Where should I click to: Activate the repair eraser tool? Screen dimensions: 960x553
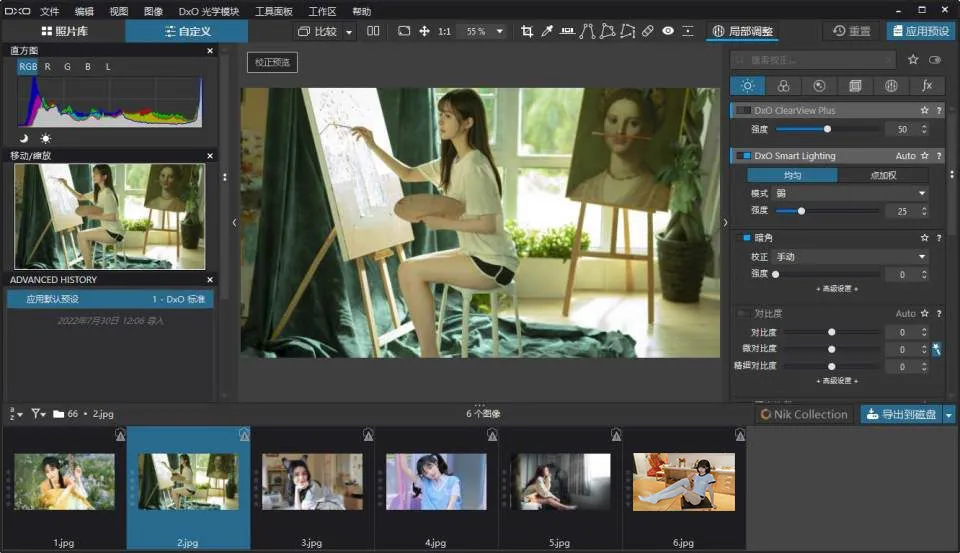647,31
